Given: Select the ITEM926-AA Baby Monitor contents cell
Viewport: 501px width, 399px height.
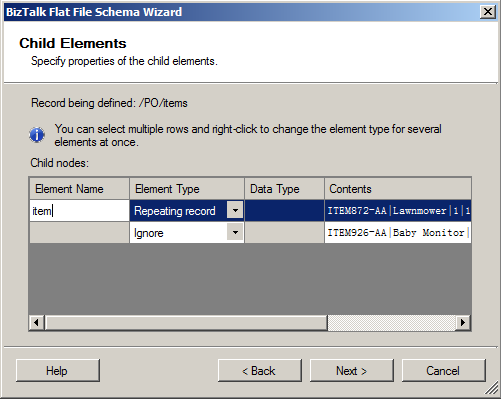Looking at the screenshot, I should [398, 232].
